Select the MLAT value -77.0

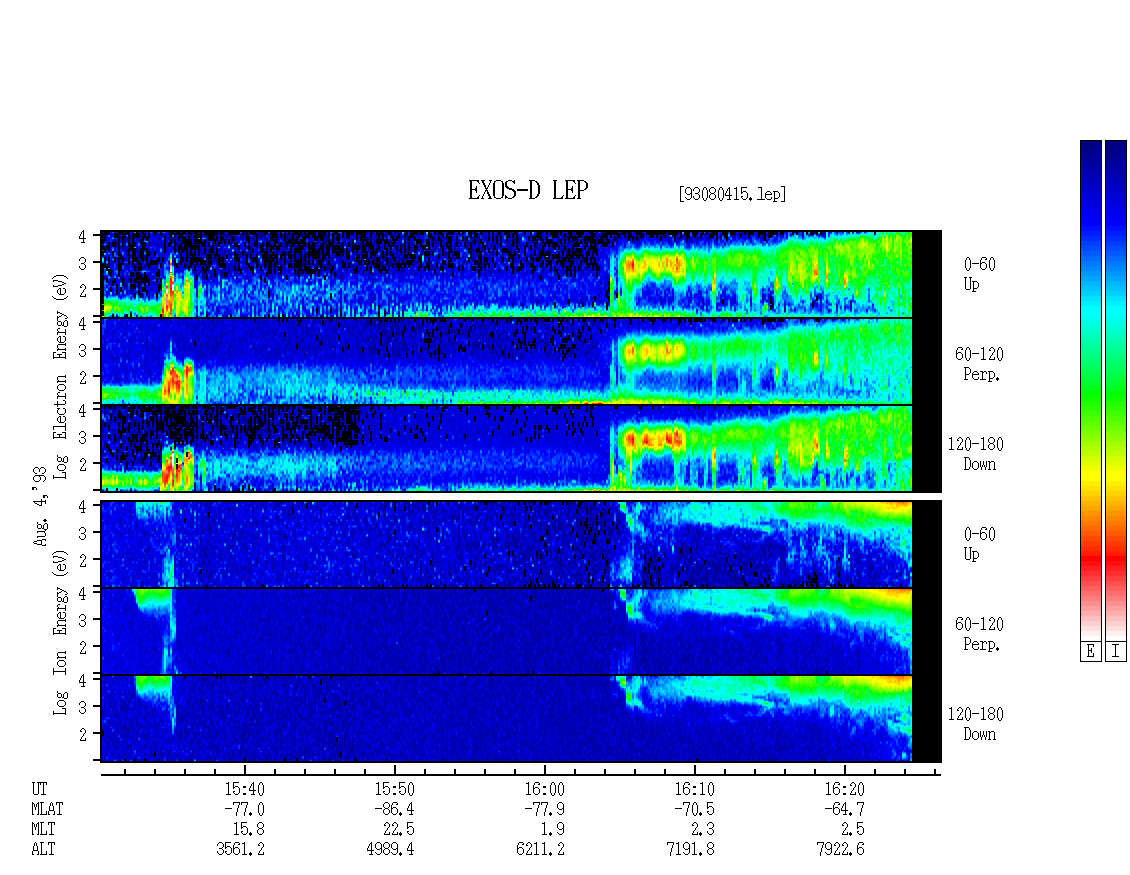click(x=244, y=809)
